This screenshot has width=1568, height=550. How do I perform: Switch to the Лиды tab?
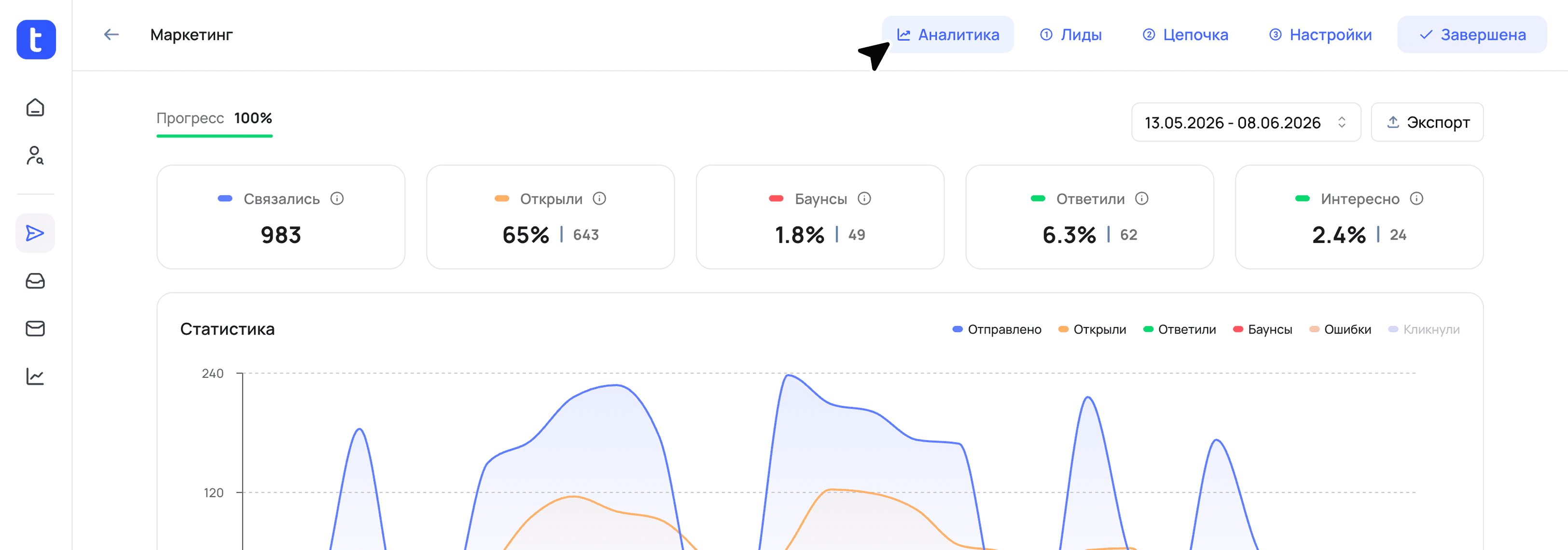point(1071,35)
